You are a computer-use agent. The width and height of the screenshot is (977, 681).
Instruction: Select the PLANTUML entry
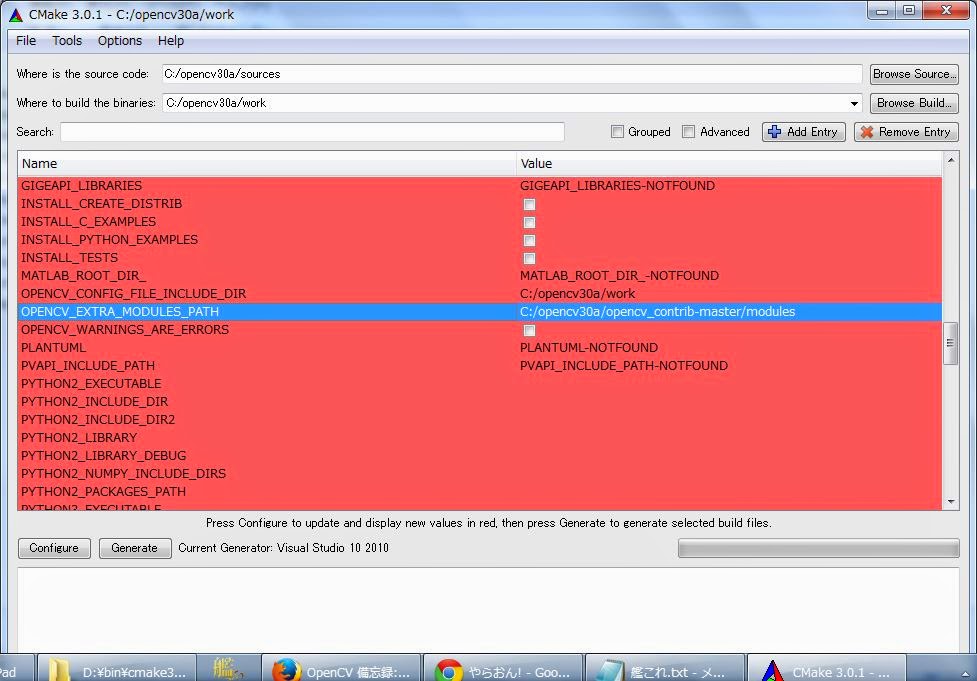[x=54, y=348]
